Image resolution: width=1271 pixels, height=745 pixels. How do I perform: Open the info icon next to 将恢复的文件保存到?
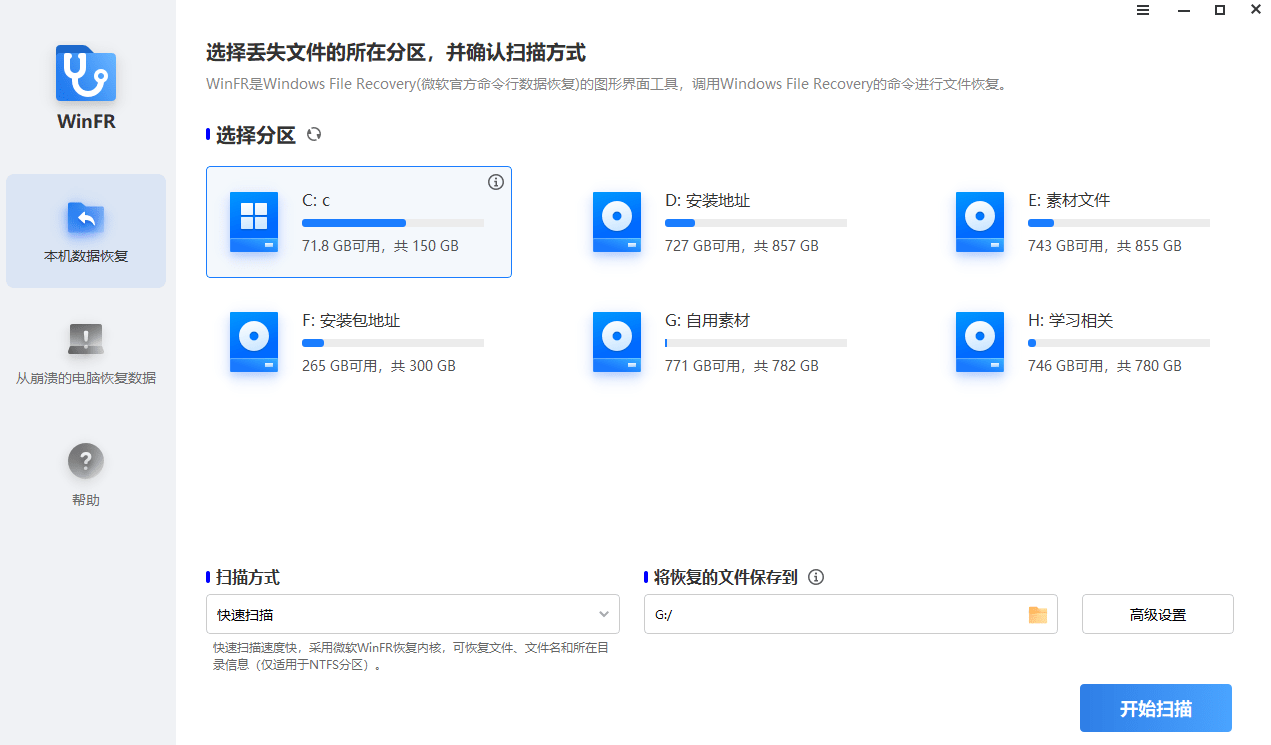817,577
